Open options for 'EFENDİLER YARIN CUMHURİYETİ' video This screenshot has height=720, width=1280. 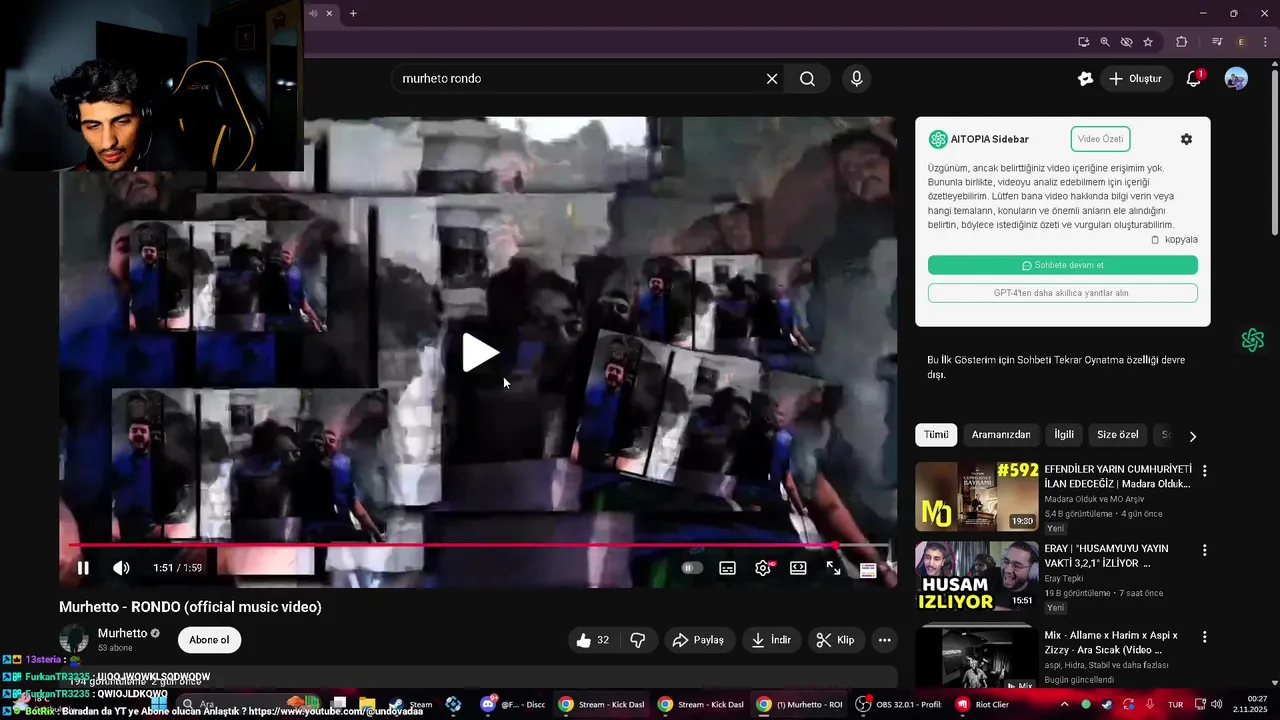[1204, 471]
